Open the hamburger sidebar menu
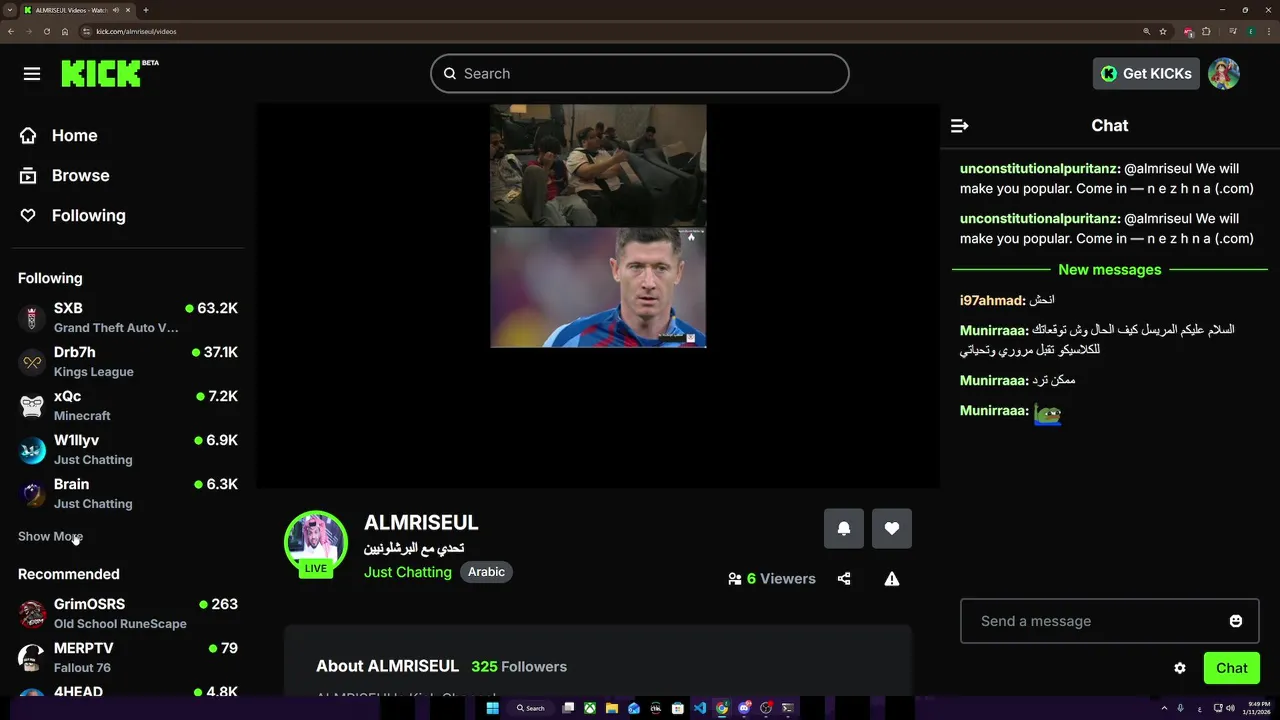Screen dimensions: 1280x720 tap(32, 74)
